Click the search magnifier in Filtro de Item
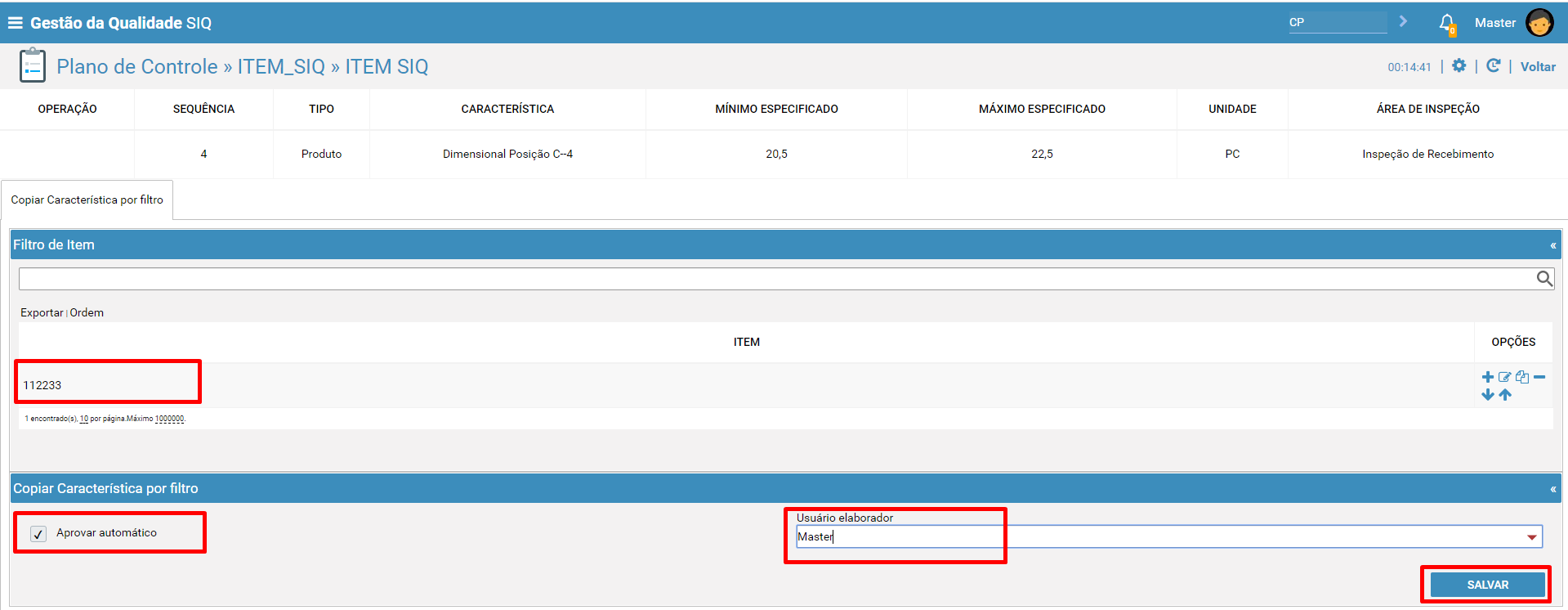Screen dimensions: 1568x610 click(x=1543, y=279)
